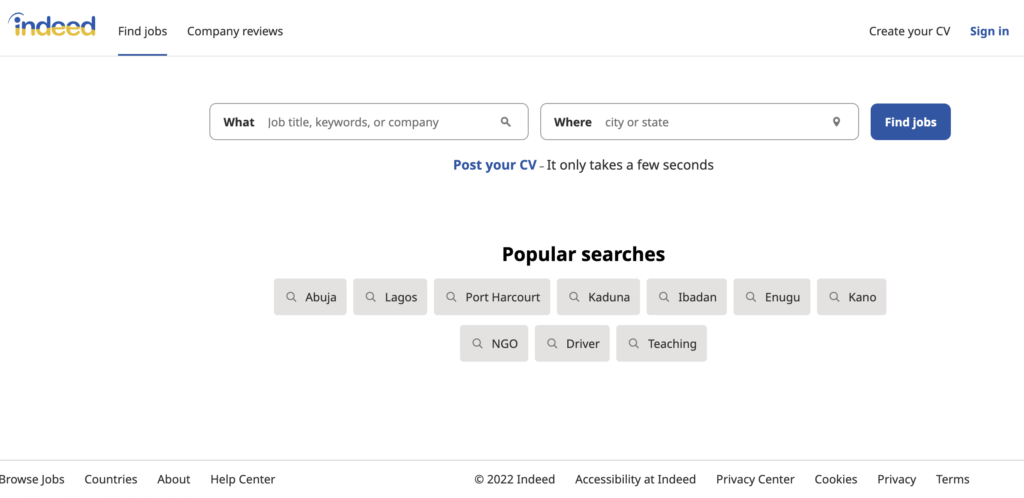Click the magnifier icon on Kano chip
This screenshot has height=498, width=1024.
tap(835, 296)
